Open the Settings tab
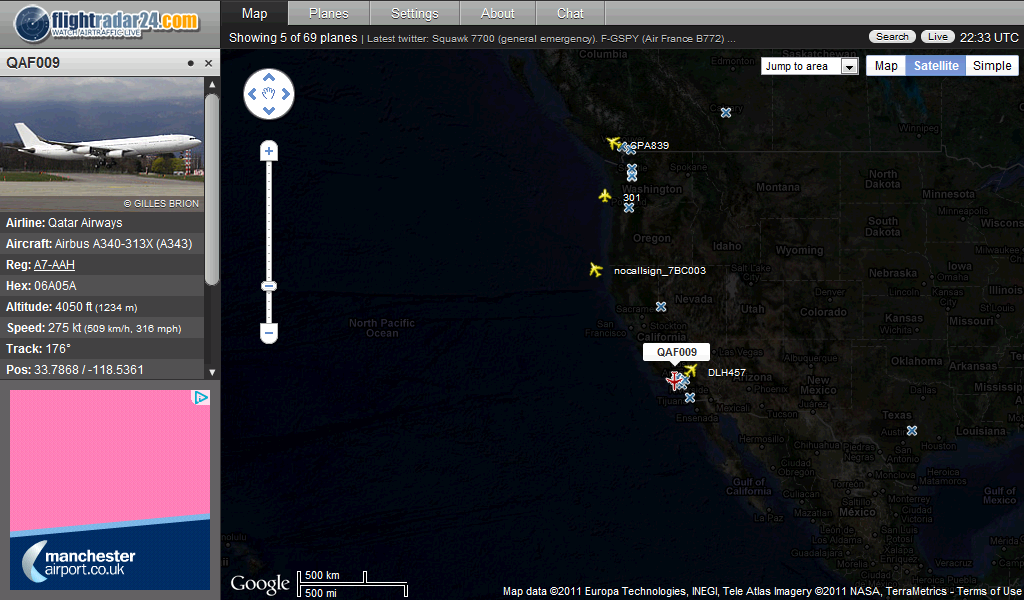The width and height of the screenshot is (1024, 600). tap(415, 13)
